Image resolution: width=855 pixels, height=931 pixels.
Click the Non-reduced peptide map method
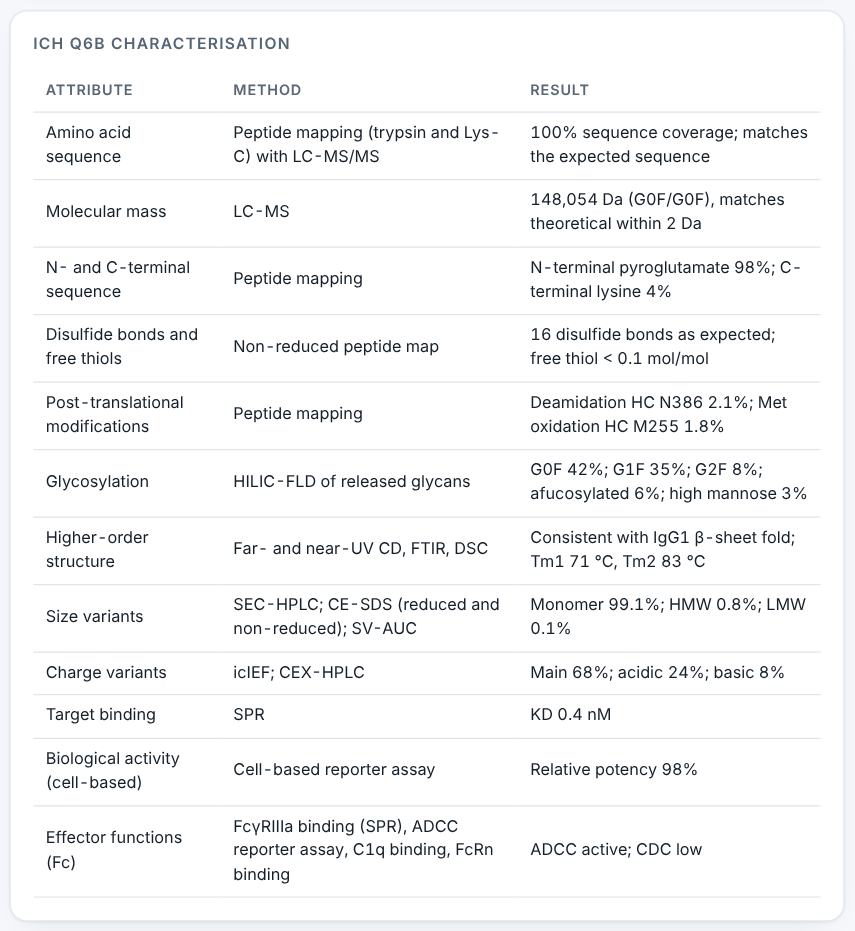point(336,347)
